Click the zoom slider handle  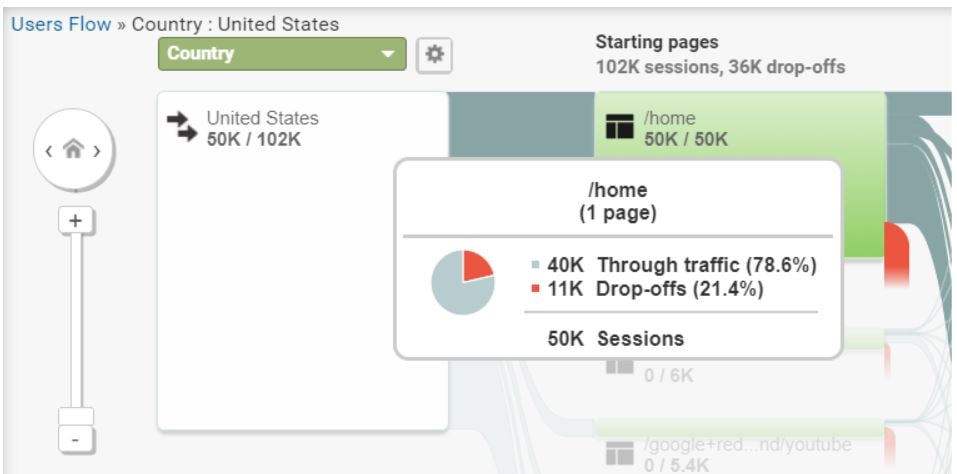(x=76, y=416)
